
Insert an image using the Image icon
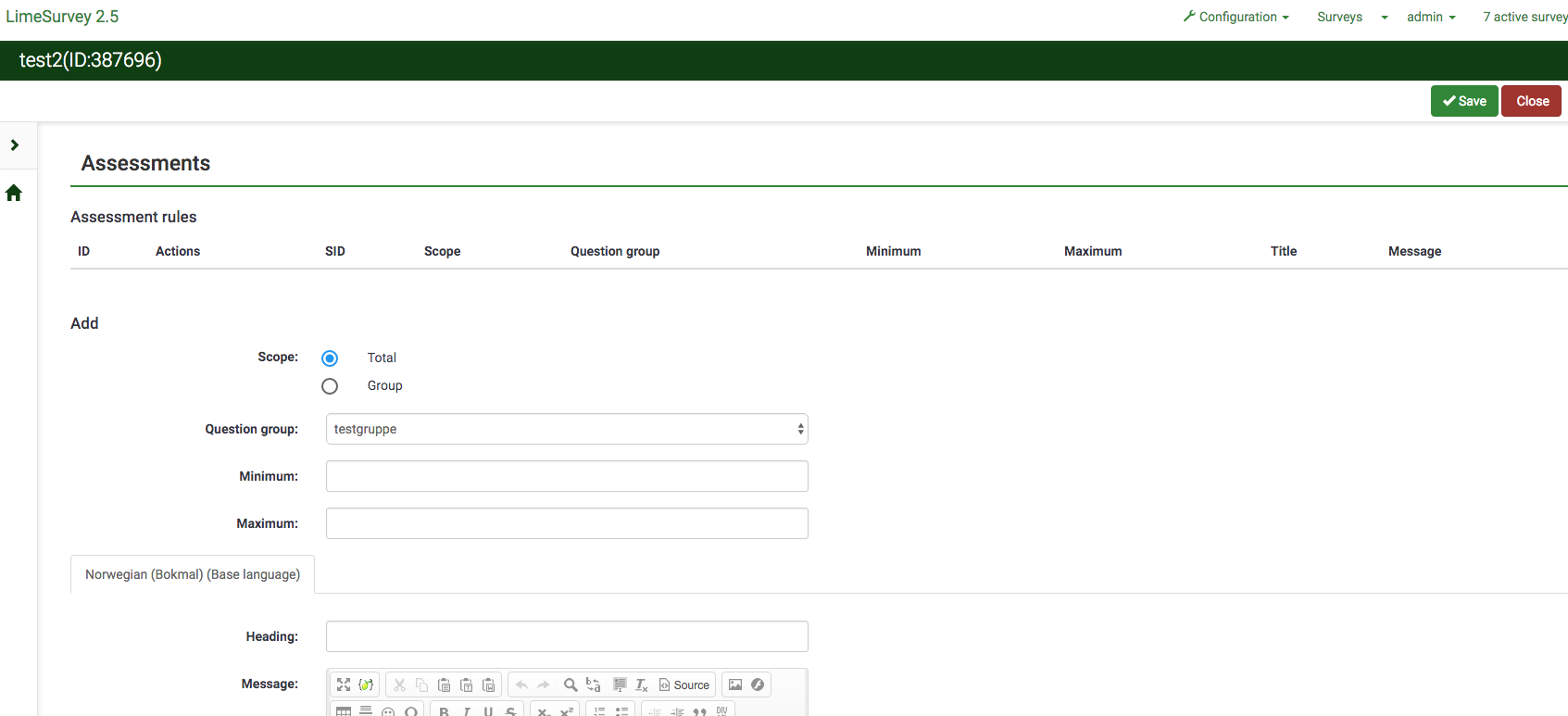point(735,685)
